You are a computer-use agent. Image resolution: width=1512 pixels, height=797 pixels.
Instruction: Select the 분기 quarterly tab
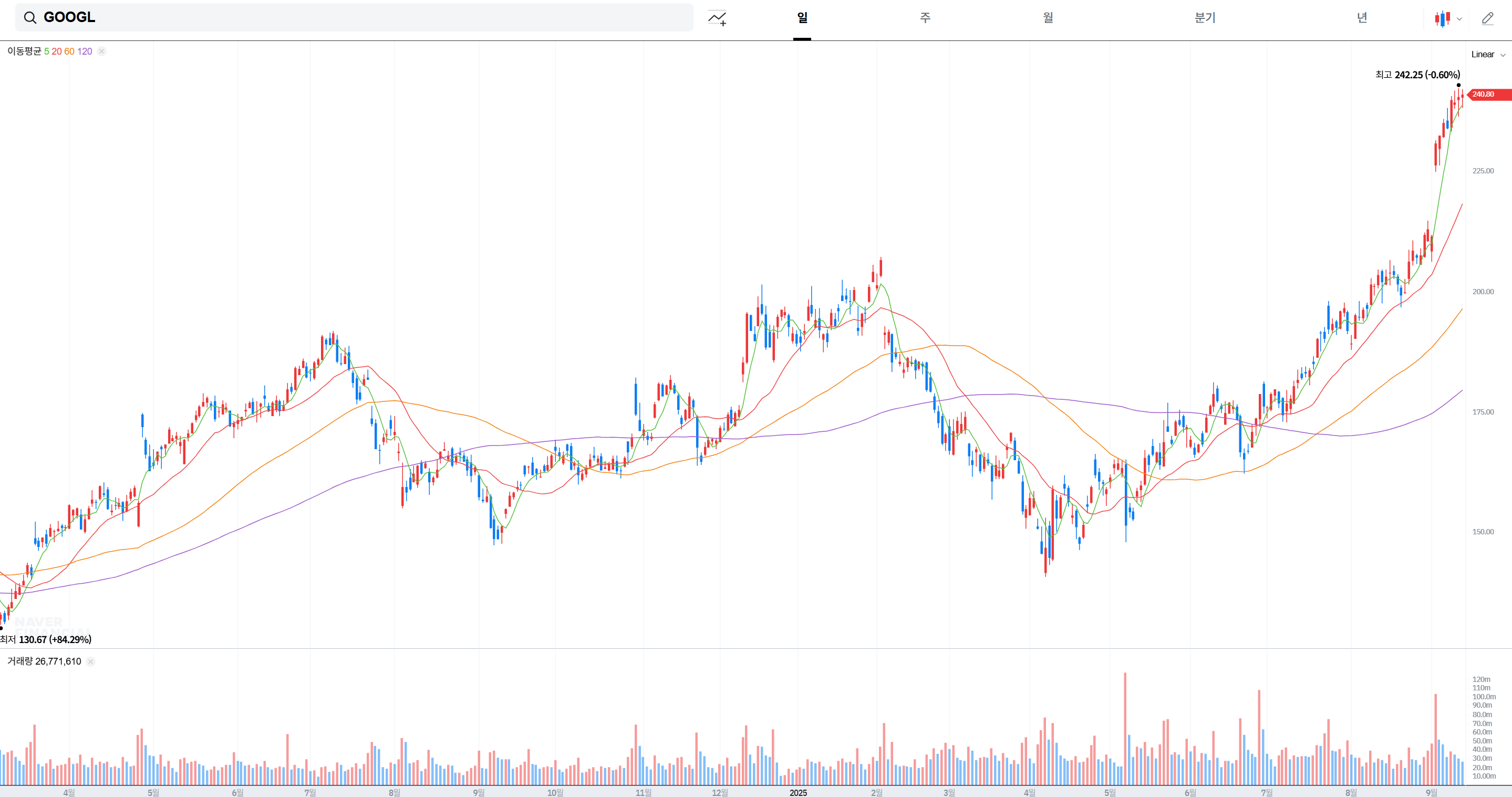click(1205, 18)
